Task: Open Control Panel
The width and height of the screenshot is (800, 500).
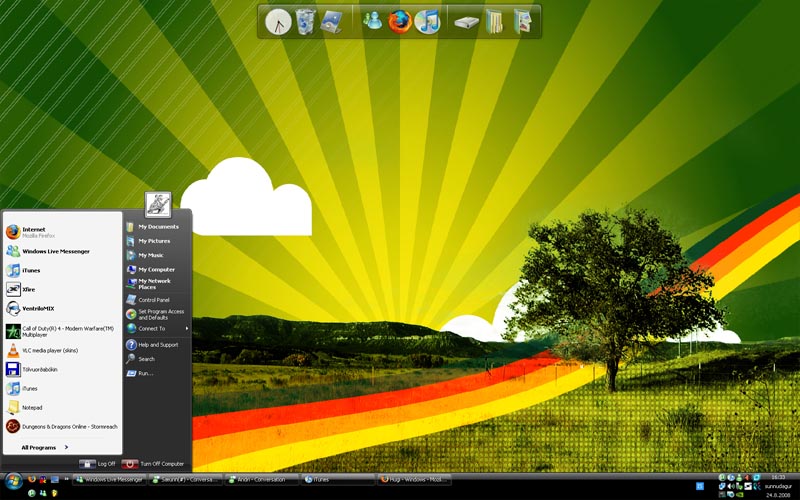Action: click(157, 300)
